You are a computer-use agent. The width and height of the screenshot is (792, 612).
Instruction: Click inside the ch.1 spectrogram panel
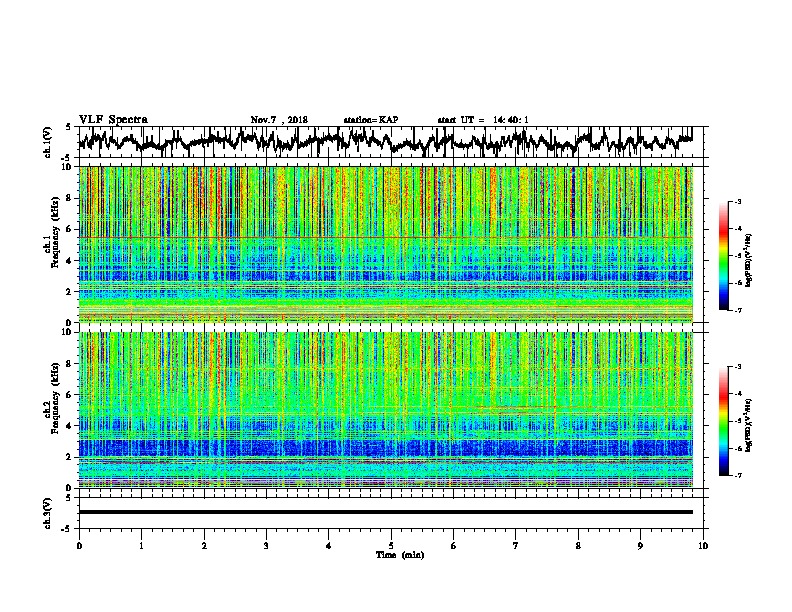pos(386,244)
